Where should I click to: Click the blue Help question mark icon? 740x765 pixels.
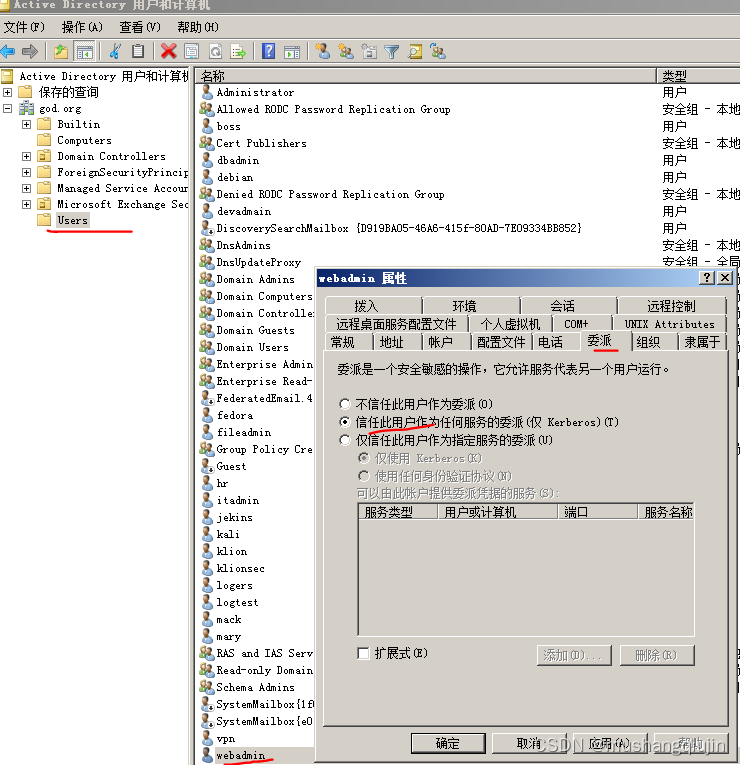point(268,51)
